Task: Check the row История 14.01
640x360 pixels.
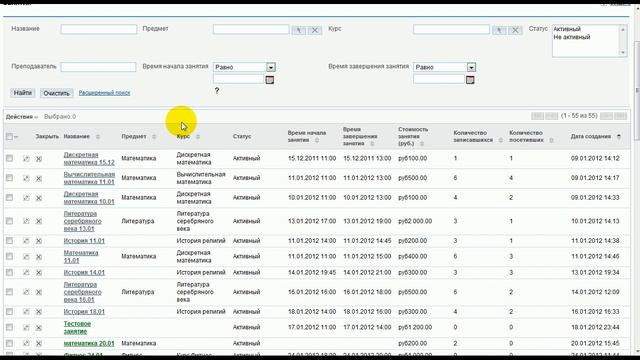Action: click(9, 272)
